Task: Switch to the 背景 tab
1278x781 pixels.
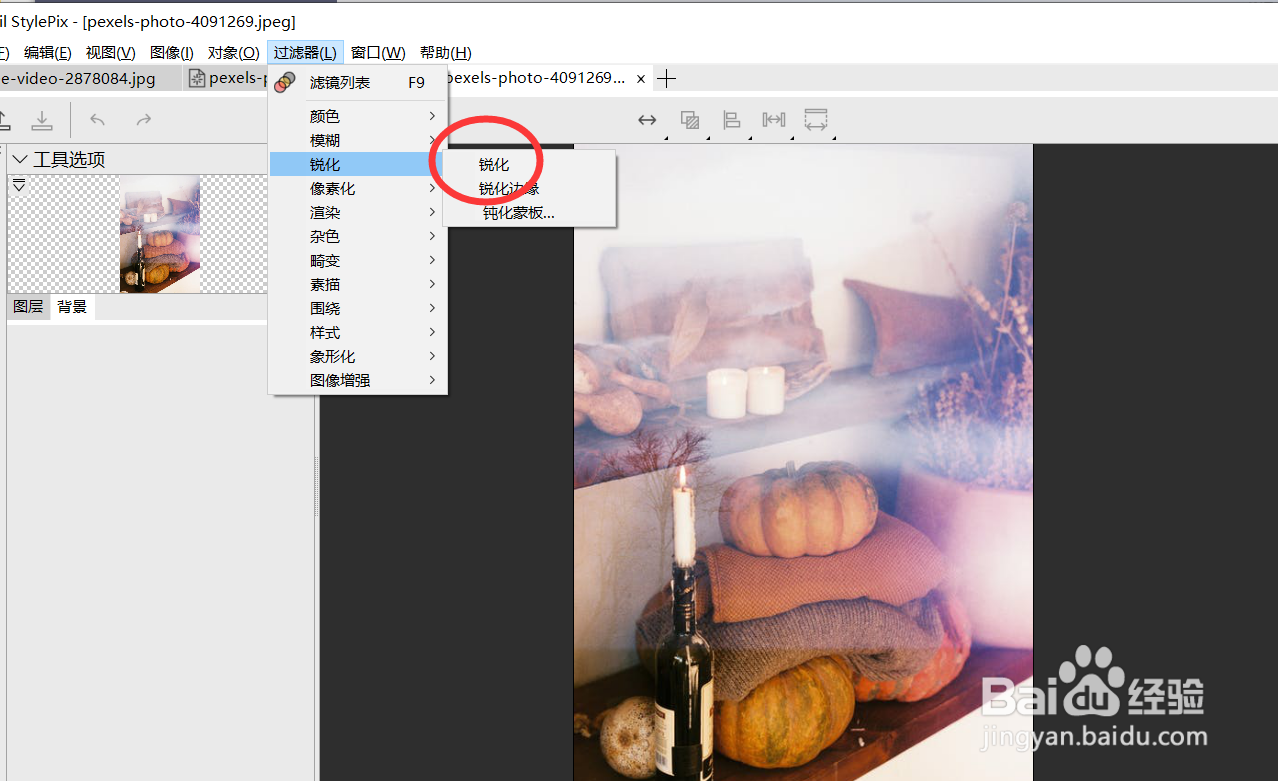Action: (72, 307)
